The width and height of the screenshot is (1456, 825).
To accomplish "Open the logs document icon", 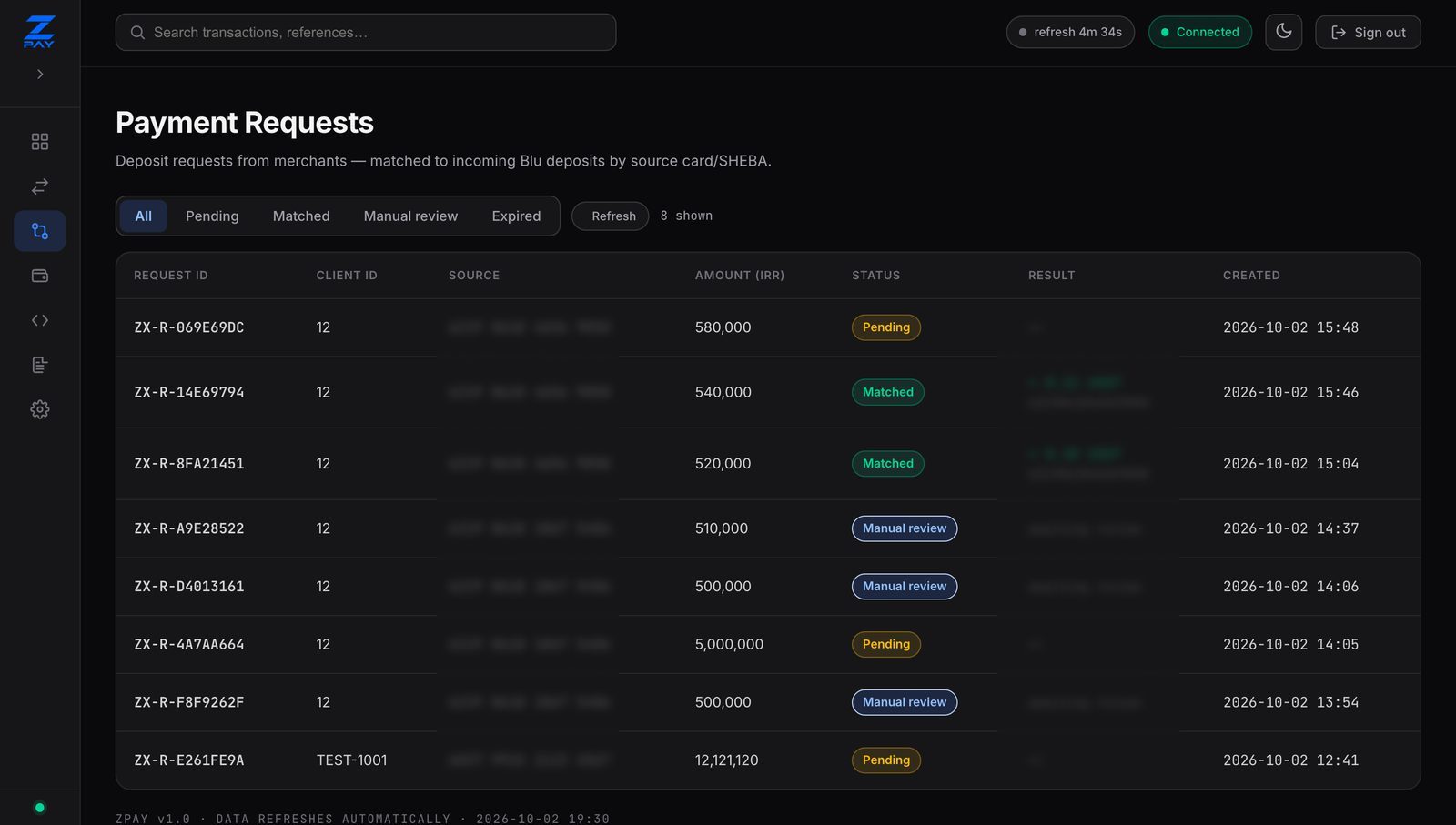I will tap(40, 365).
